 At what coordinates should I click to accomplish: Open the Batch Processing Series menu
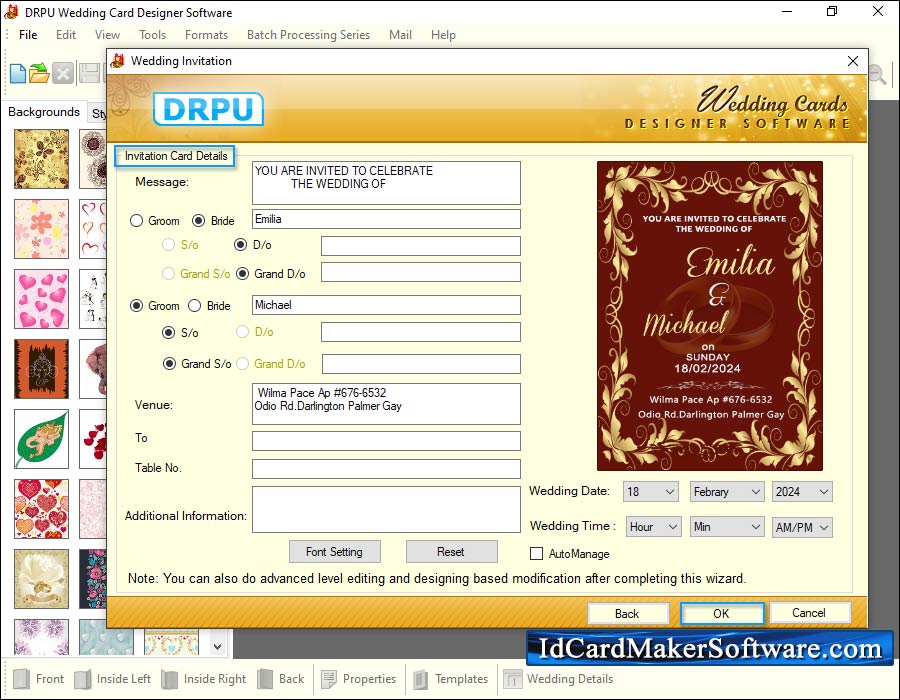point(308,35)
